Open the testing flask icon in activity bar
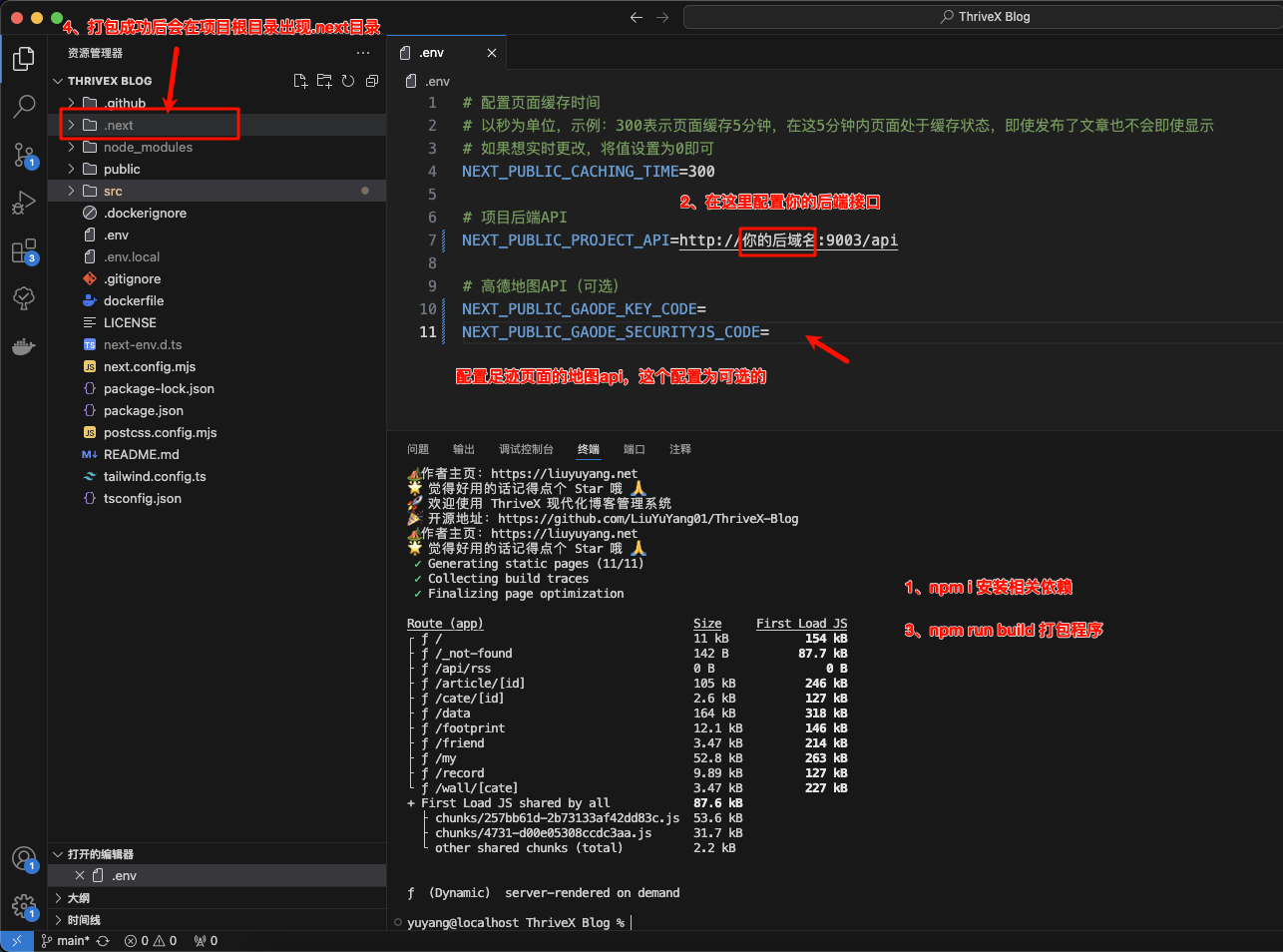Screen dimensions: 1283x952 [24, 298]
